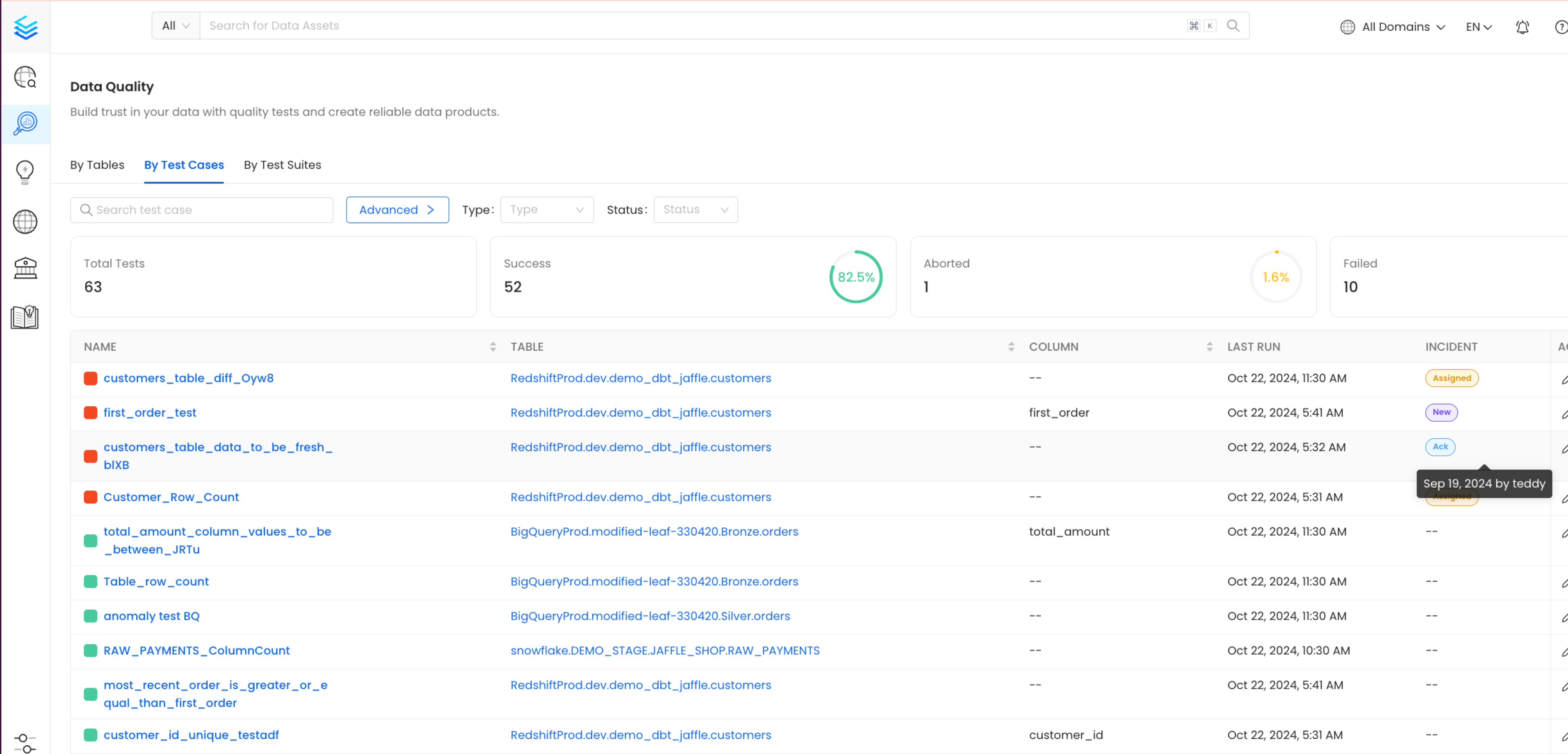1568x754 pixels.
Task: Open the Type filter dropdown
Action: (x=546, y=209)
